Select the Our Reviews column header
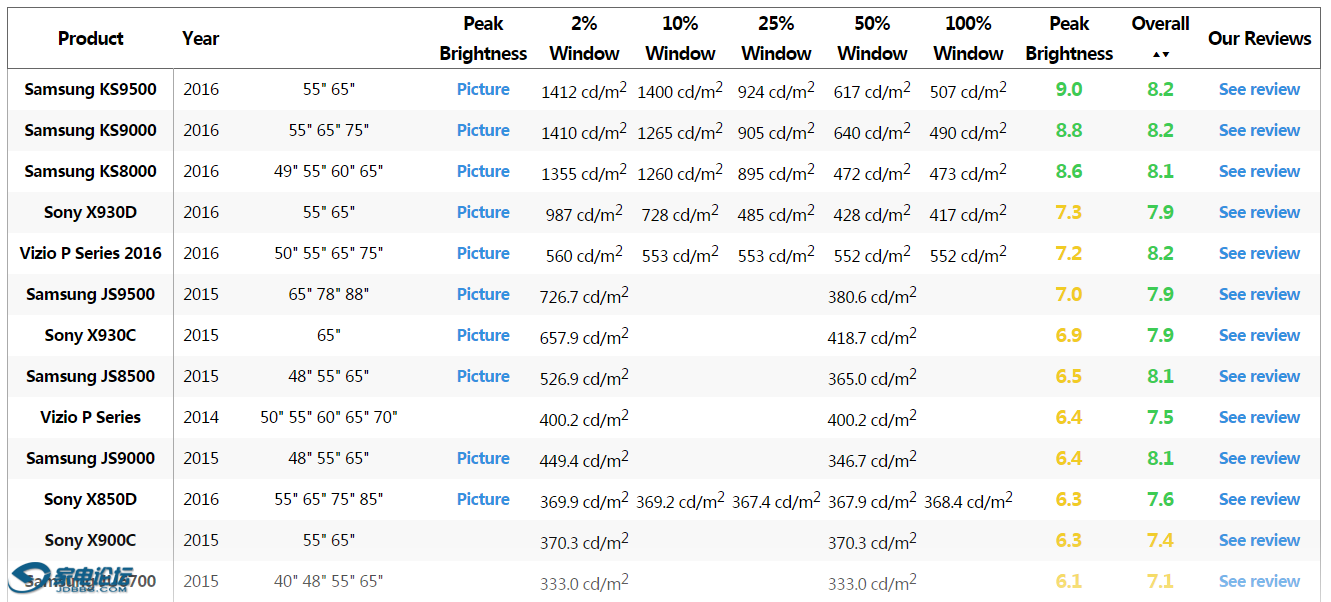The image size is (1331, 602). (x=1259, y=39)
